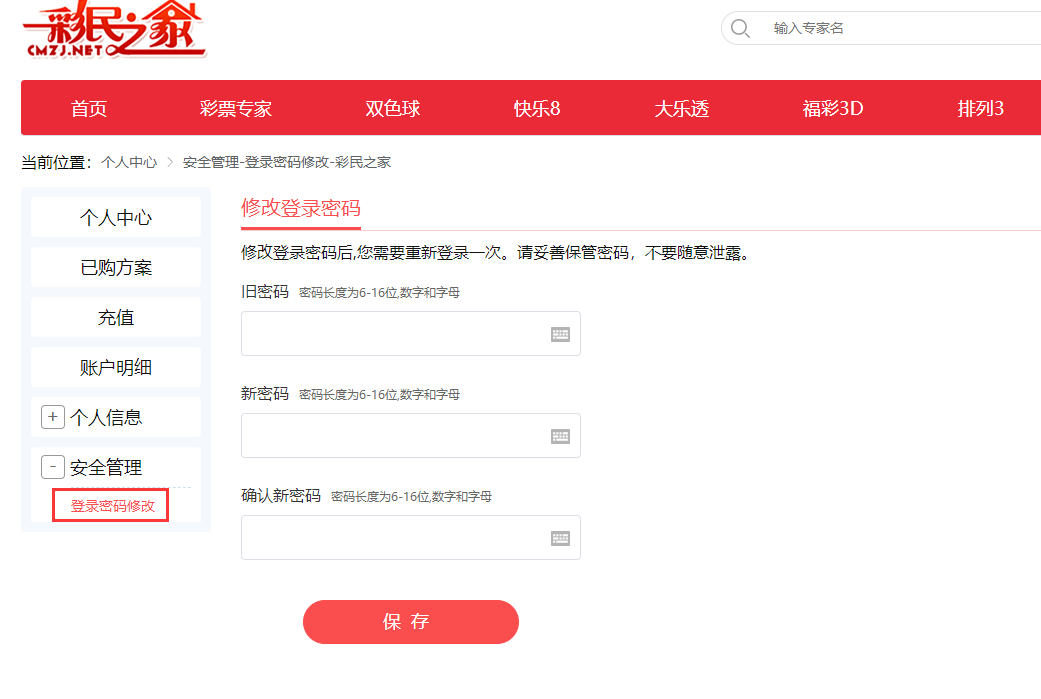Open the 登录密码修改 sidebar link

[110, 505]
